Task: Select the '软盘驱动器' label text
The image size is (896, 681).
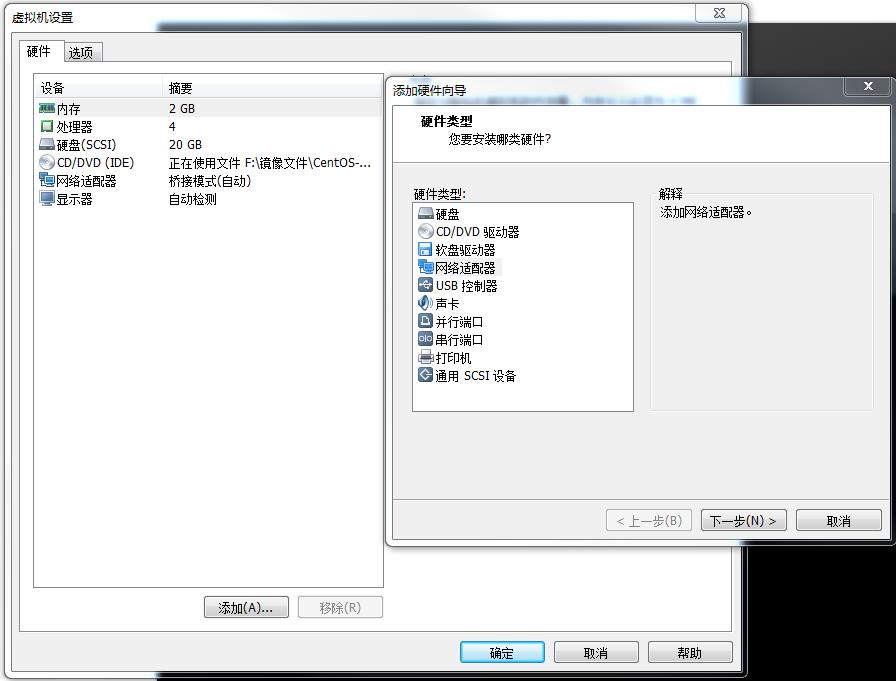Action: point(465,250)
